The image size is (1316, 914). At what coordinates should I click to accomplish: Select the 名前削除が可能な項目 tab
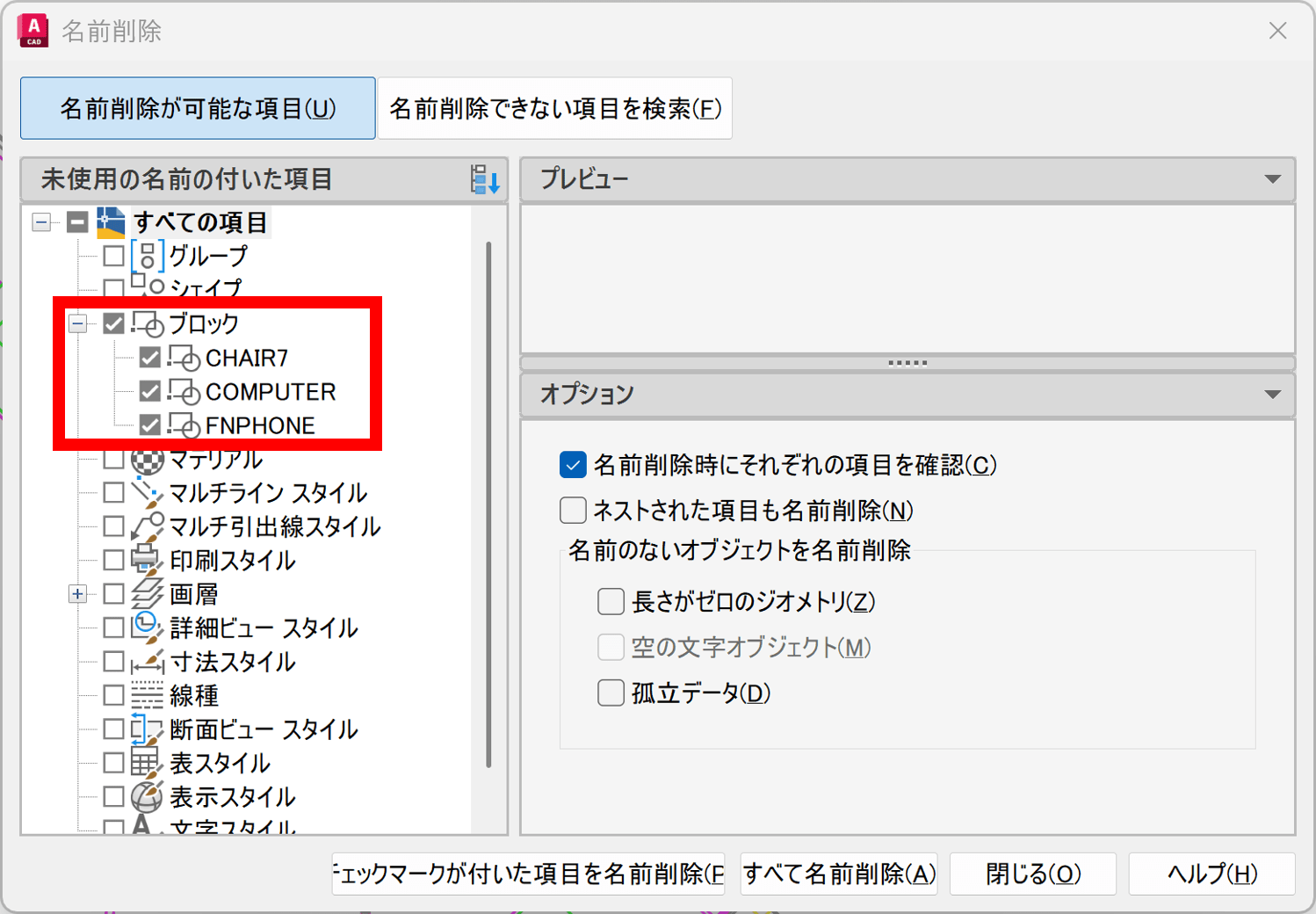[x=198, y=109]
